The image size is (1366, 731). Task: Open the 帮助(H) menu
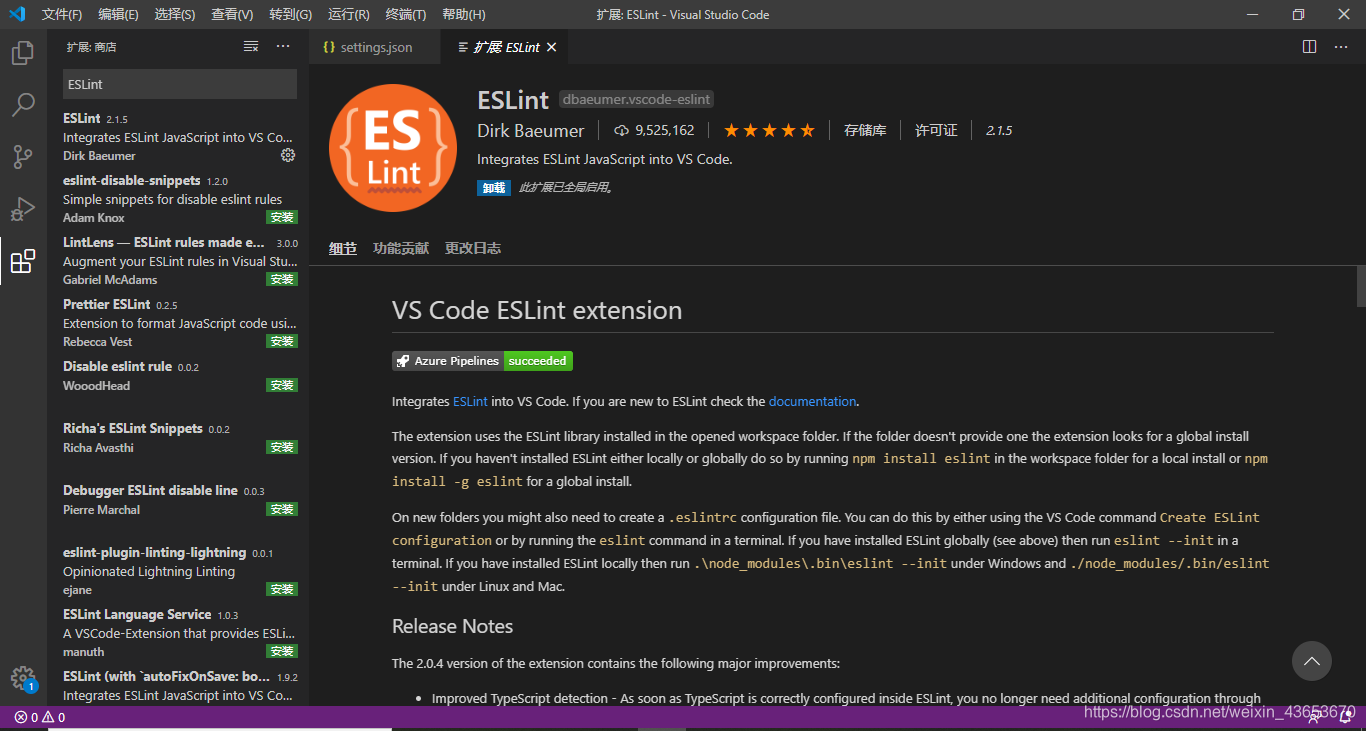[463, 14]
